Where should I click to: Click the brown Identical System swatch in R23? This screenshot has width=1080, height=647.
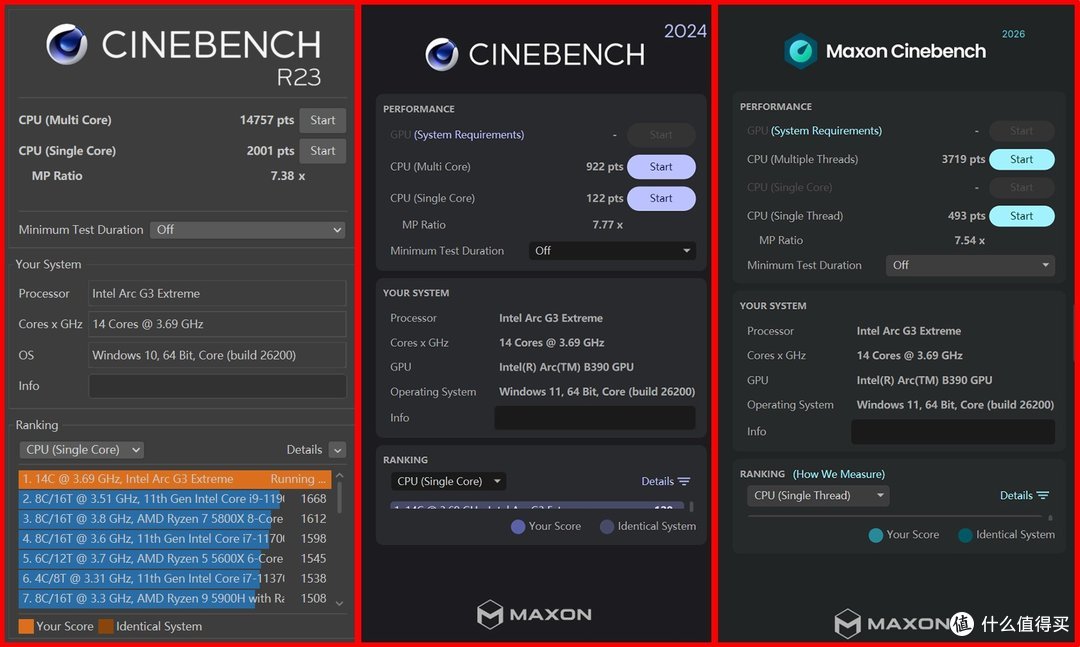(106, 626)
